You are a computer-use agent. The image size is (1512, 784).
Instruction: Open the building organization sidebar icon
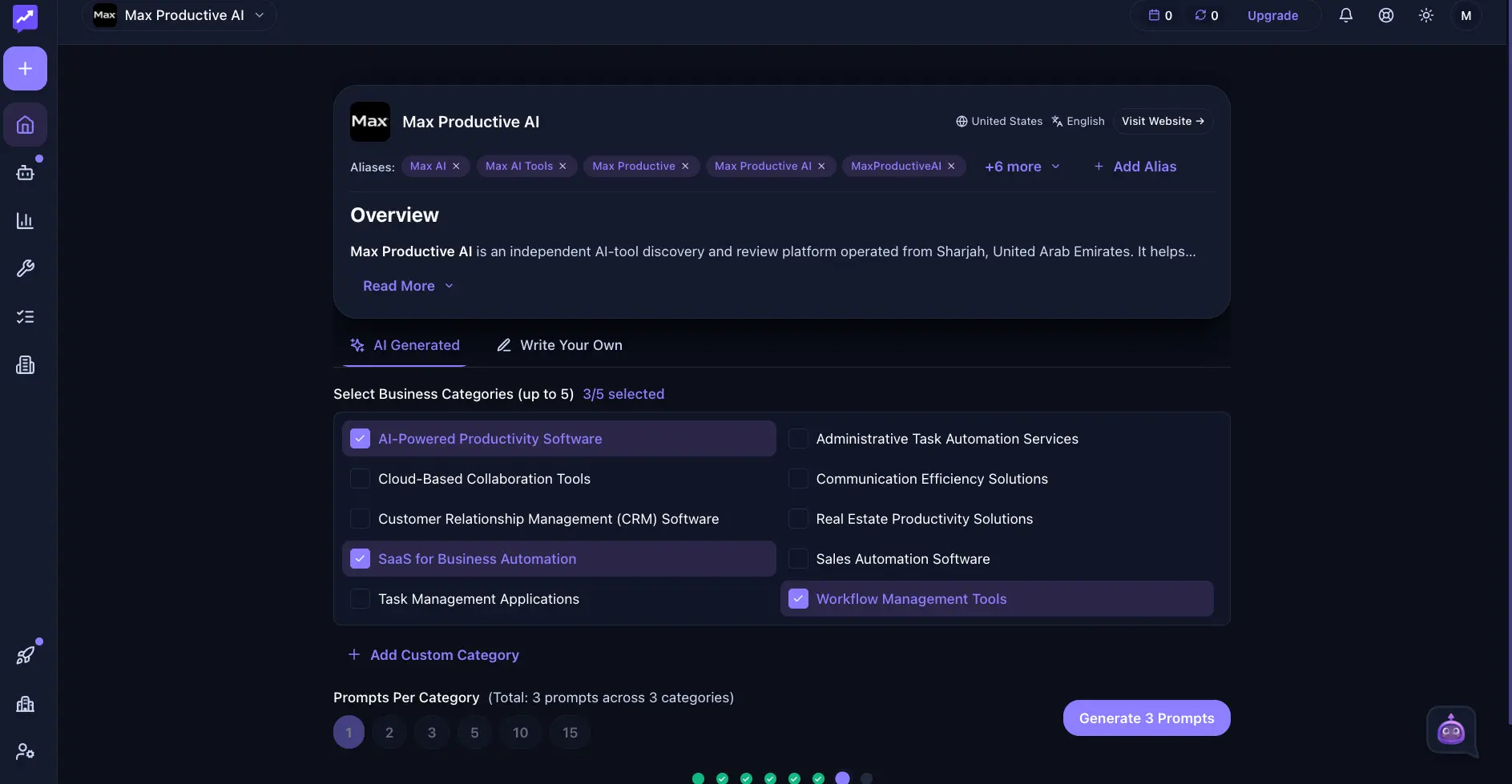pyautogui.click(x=25, y=703)
